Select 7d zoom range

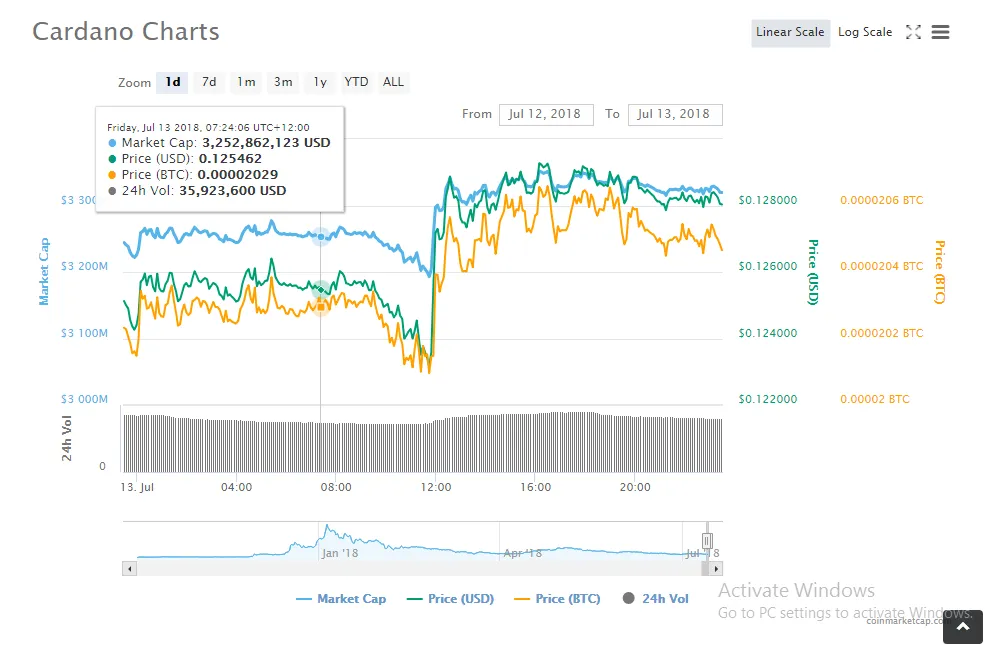pyautogui.click(x=209, y=82)
